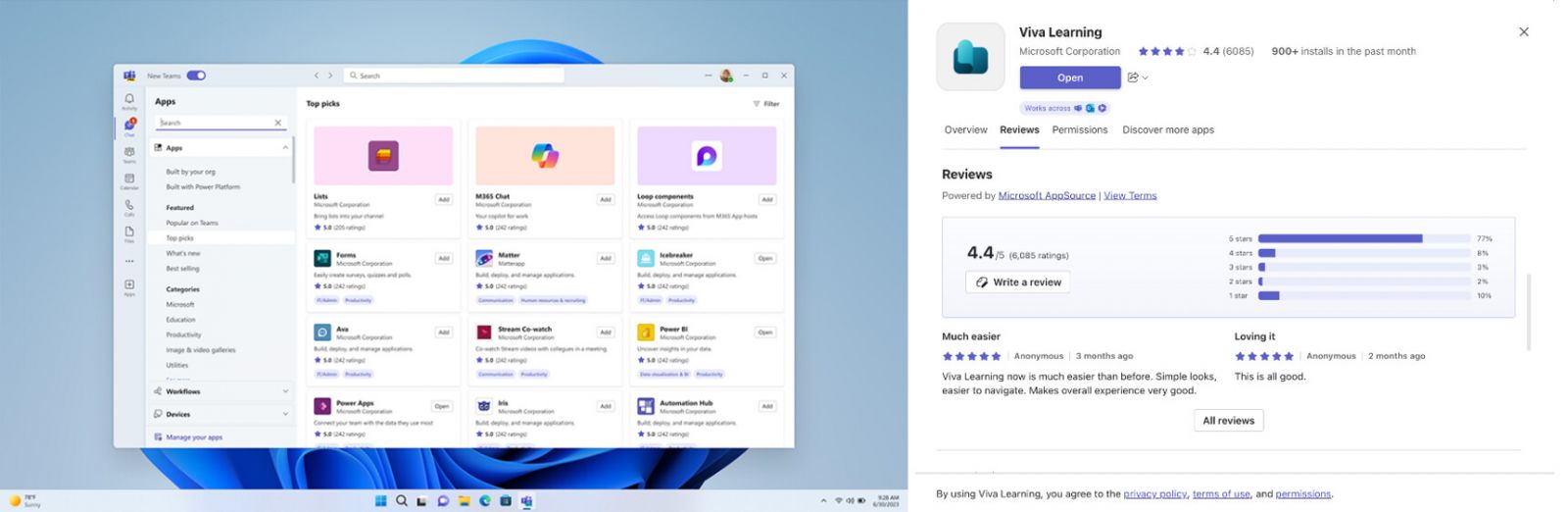This screenshot has height=512, width=1568.
Task: Expand the Workflows section
Action: click(x=285, y=391)
